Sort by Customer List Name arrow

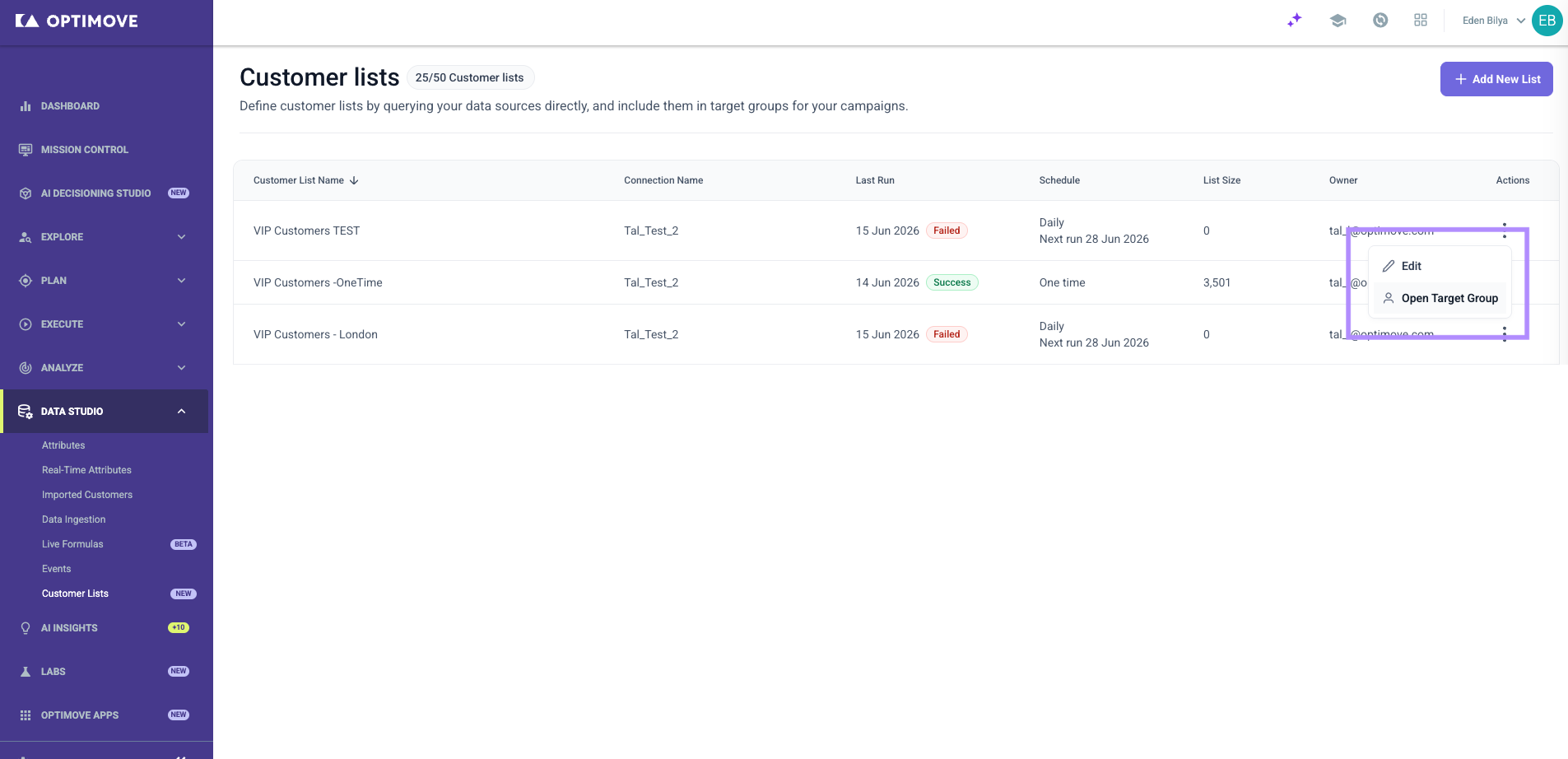coord(354,180)
